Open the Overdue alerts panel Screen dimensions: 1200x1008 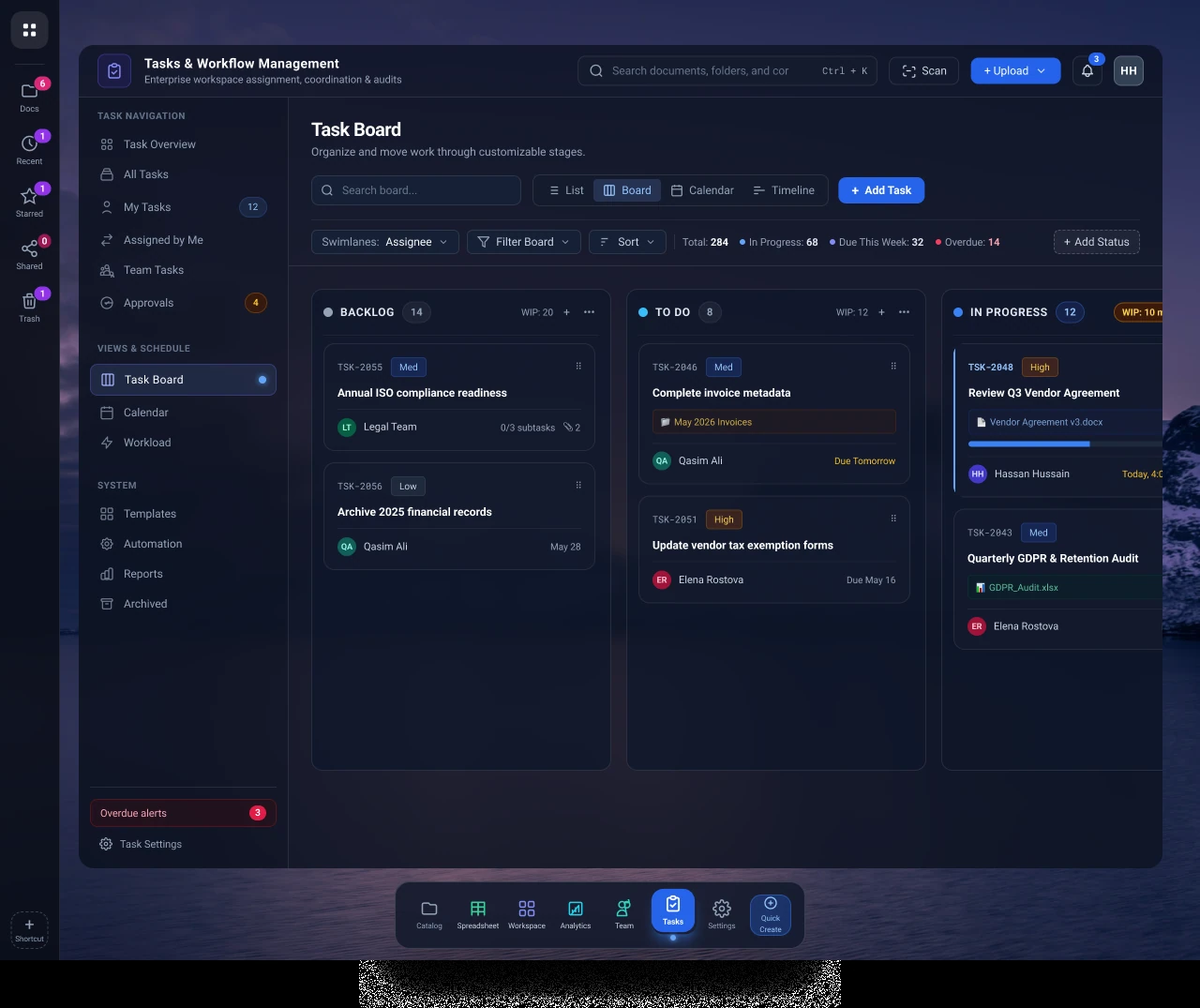point(183,813)
